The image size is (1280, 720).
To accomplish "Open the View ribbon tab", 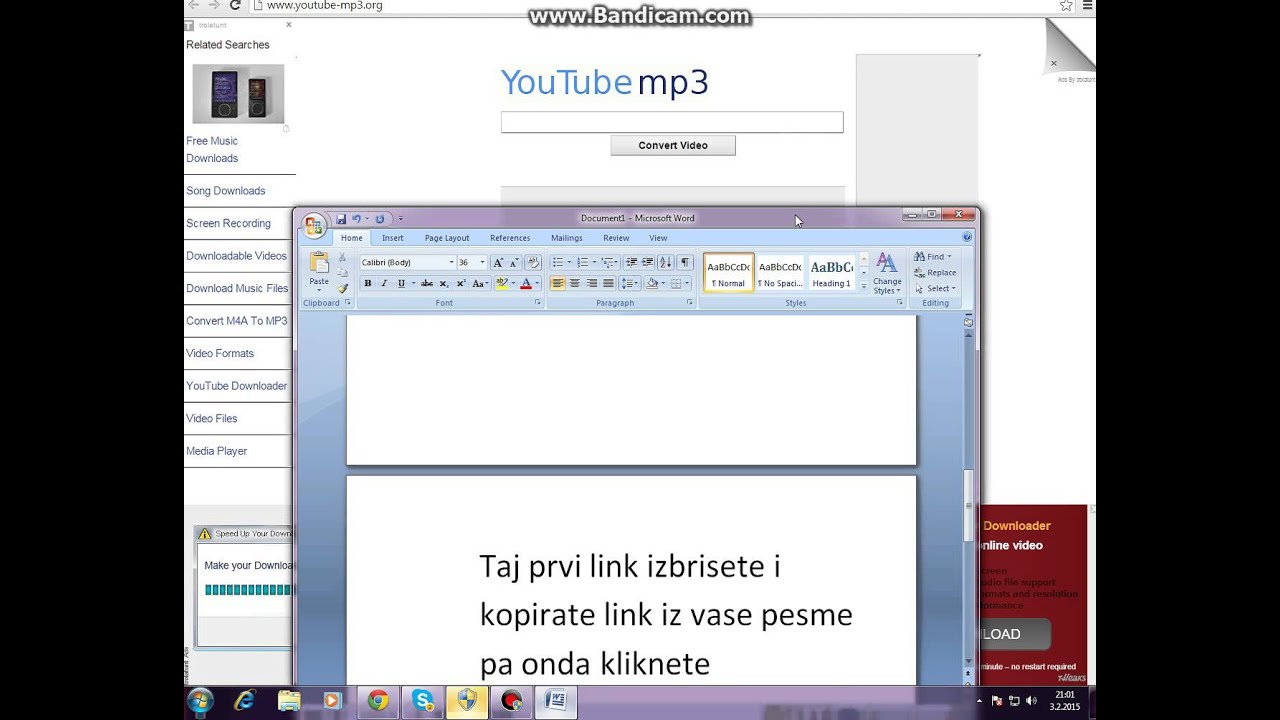I will click(658, 238).
